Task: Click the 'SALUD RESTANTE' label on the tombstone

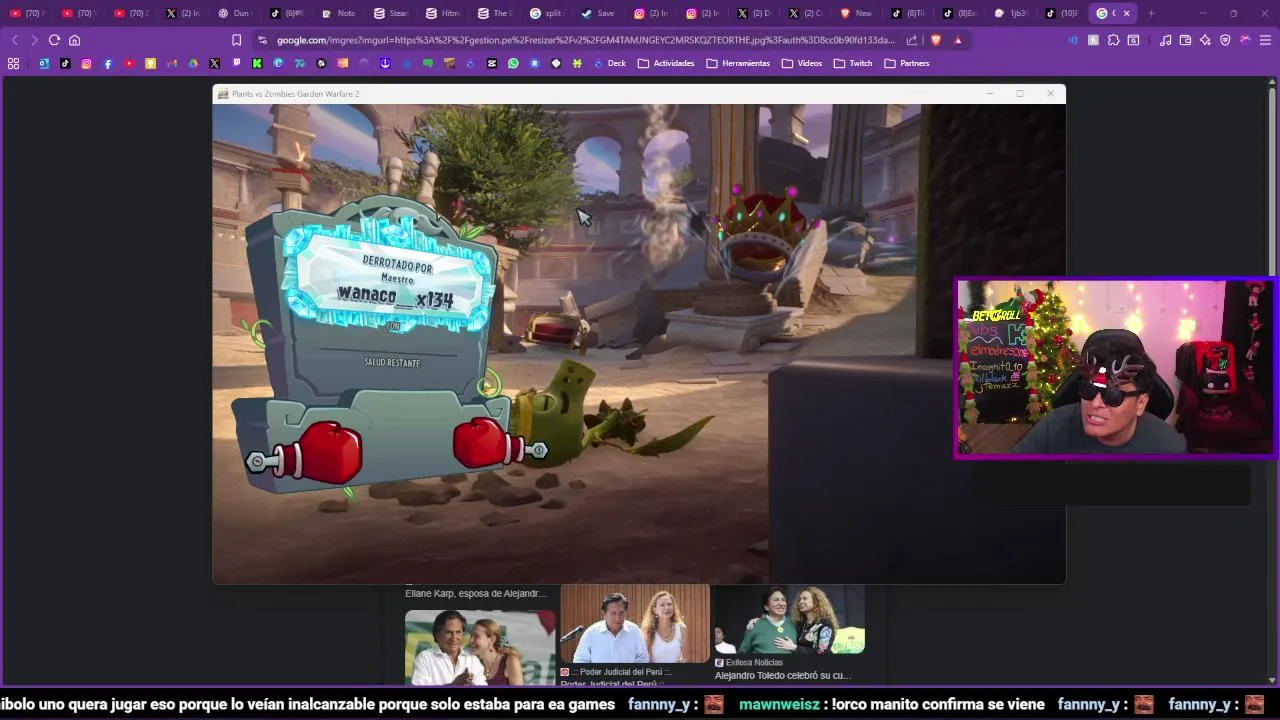Action: click(x=392, y=363)
